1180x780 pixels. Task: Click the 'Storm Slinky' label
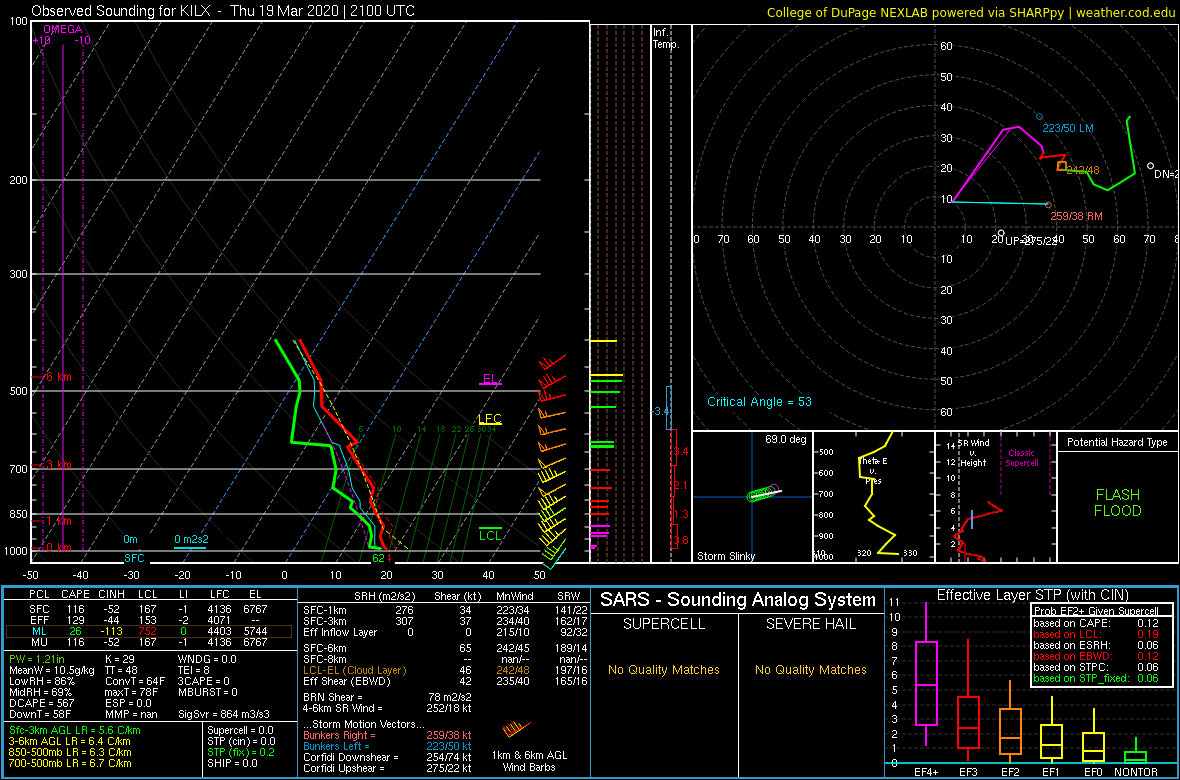coord(727,556)
